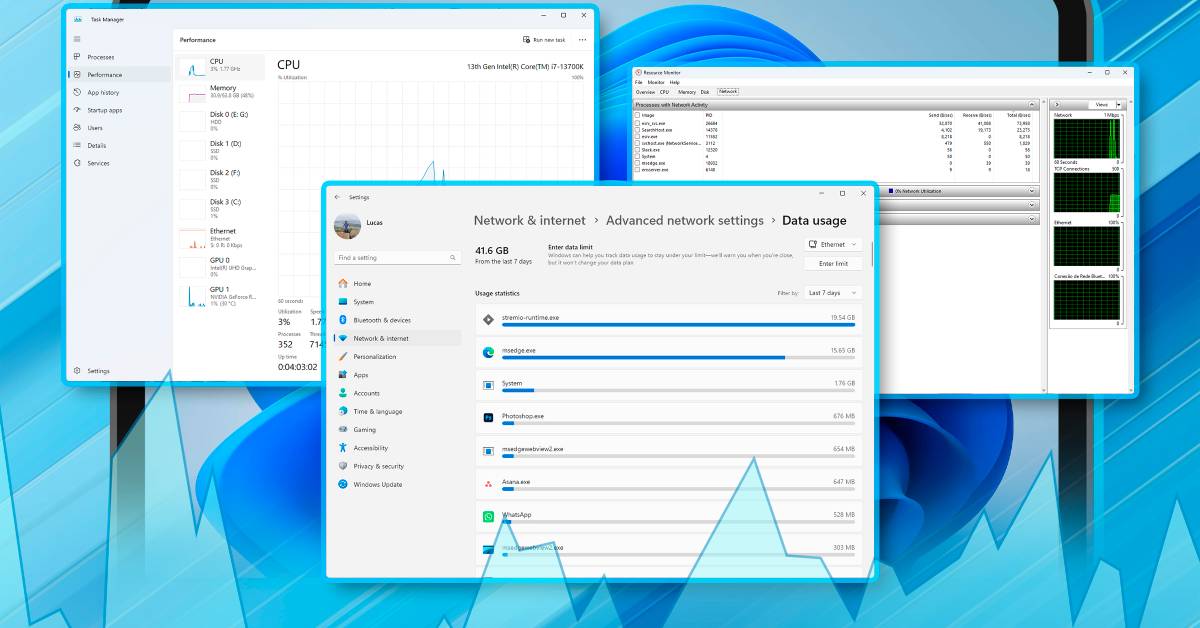Toggle the Image select-all checkbox header

tap(637, 115)
